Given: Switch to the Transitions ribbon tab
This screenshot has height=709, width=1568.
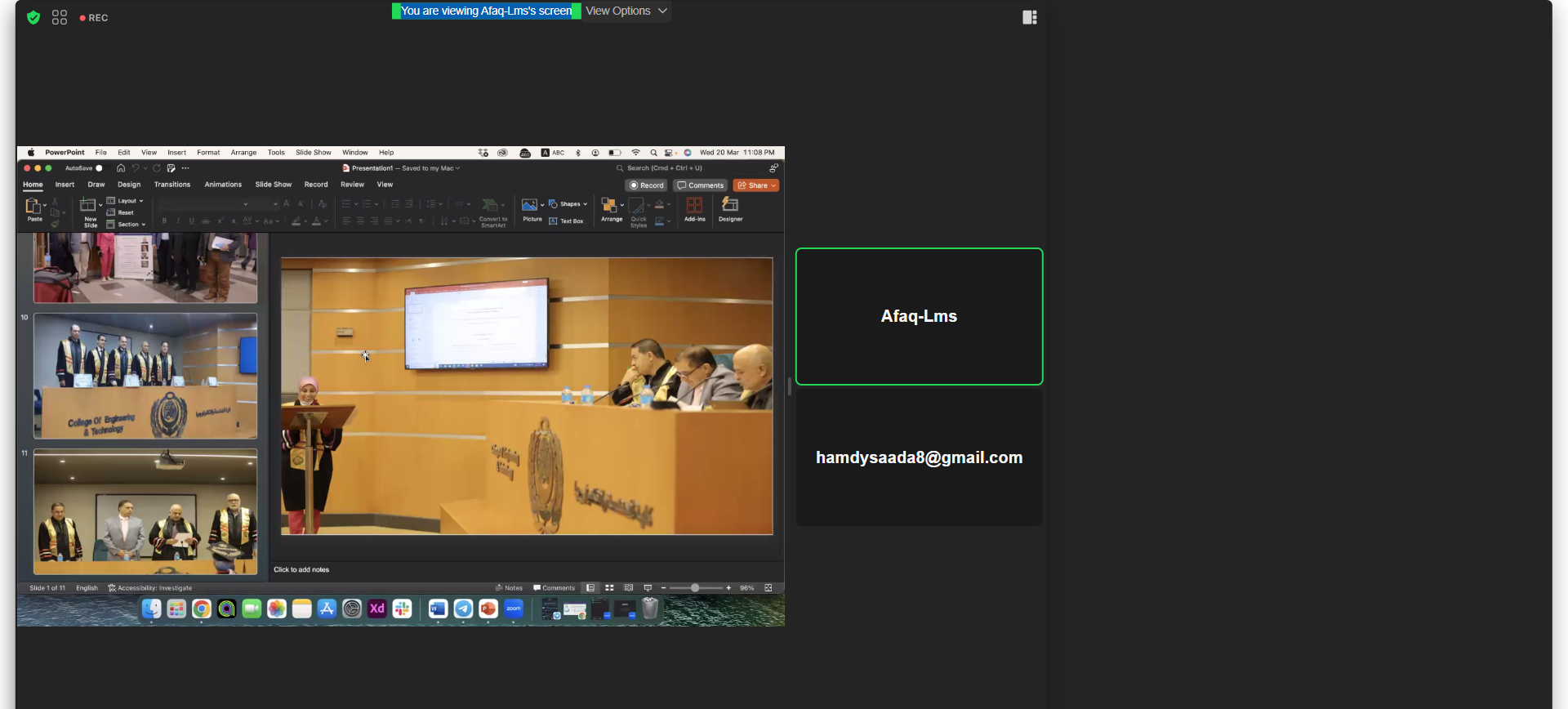Looking at the screenshot, I should [172, 185].
